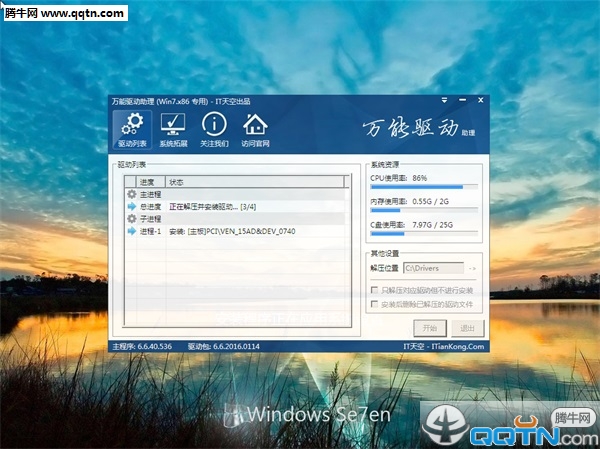Viewport: 600px width, 449px height.
Task: Select the 进度 column header
Action: tap(151, 182)
